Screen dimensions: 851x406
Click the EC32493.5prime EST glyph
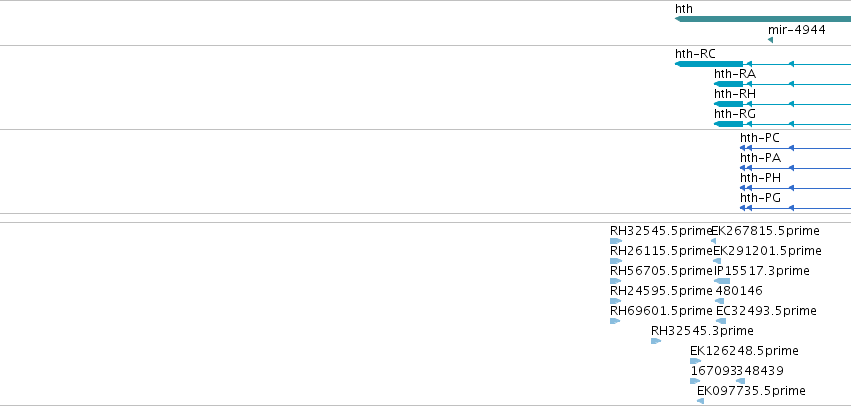pos(721,321)
